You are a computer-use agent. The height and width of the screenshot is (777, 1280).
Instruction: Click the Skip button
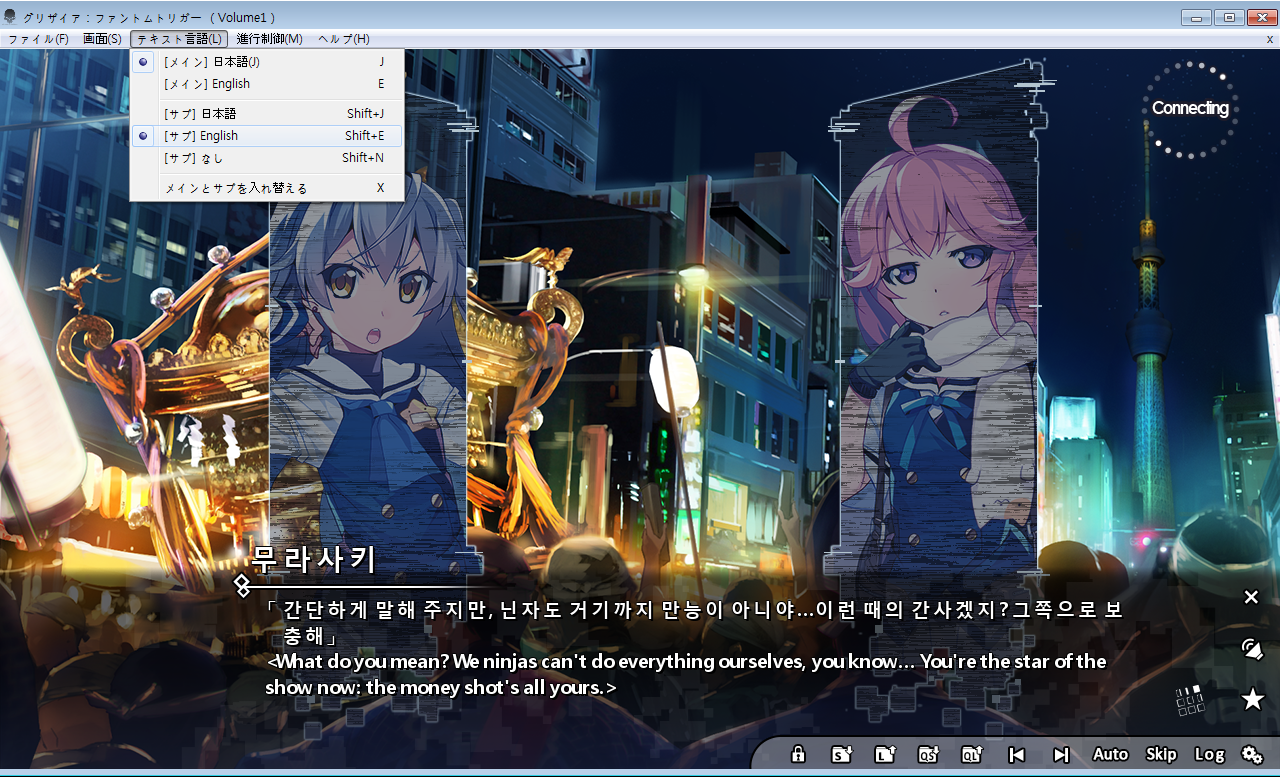click(1161, 754)
